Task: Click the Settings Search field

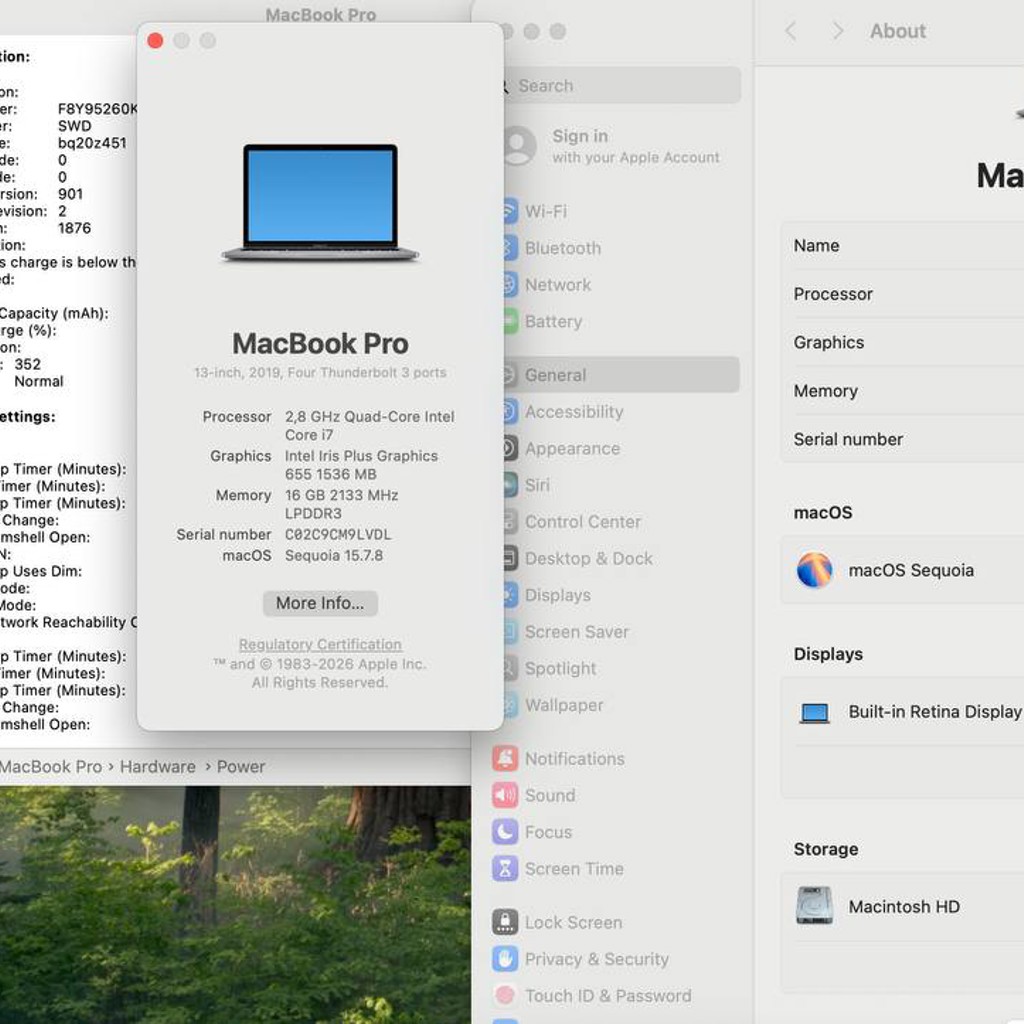Action: [622, 86]
